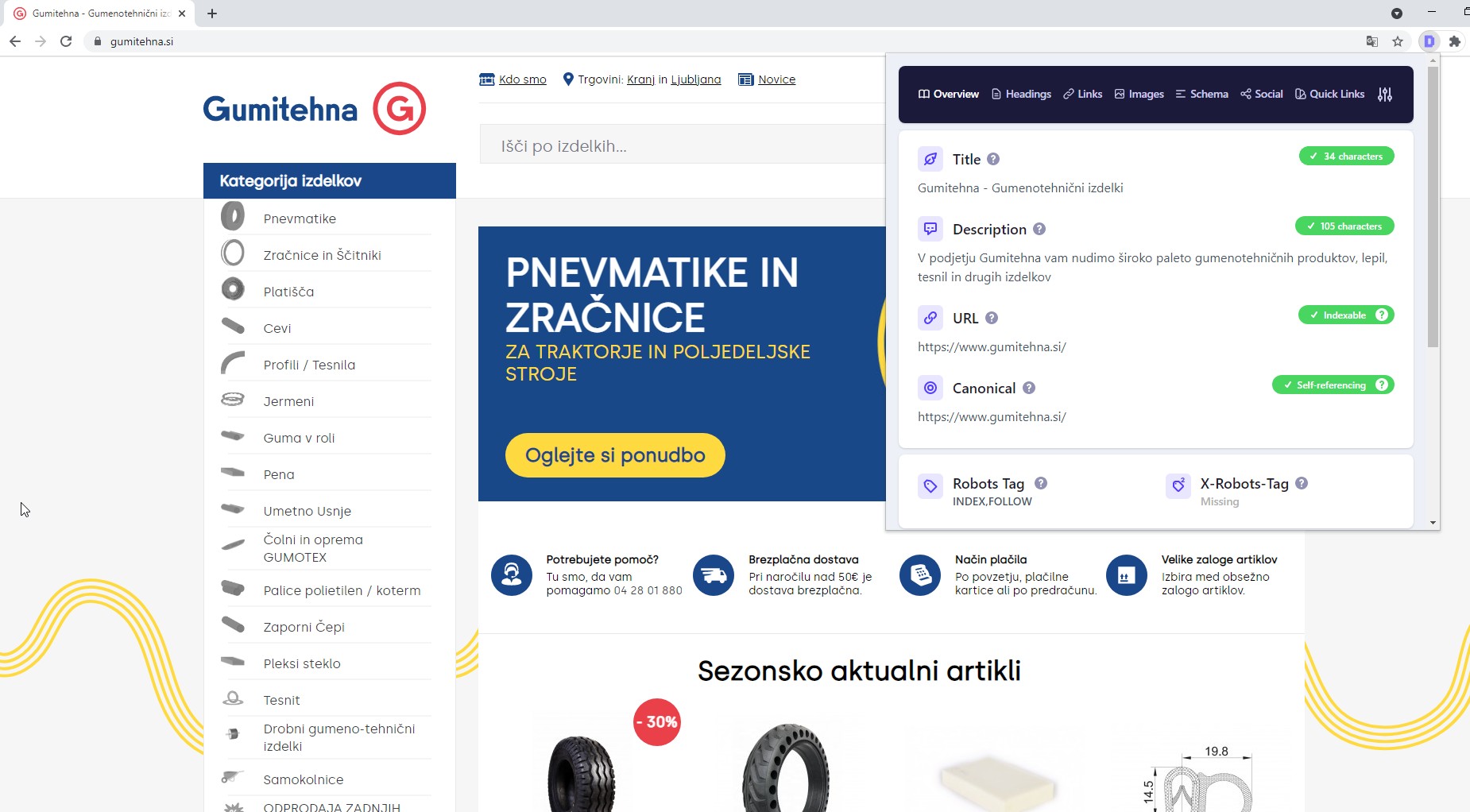Toggle the bookmark star in address bar
This screenshot has width=1470, height=812.
click(1398, 41)
